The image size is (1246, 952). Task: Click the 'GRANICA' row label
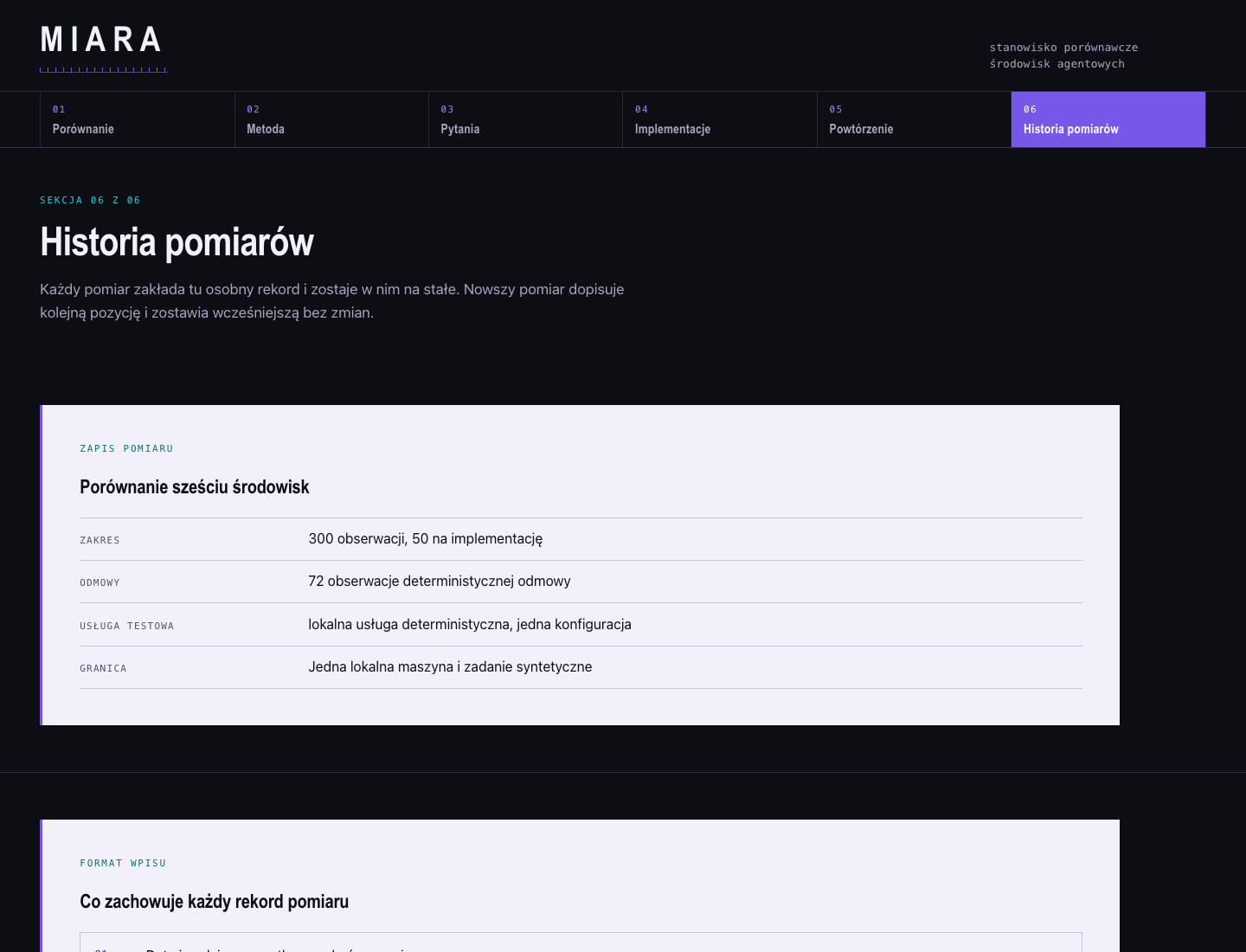(103, 668)
